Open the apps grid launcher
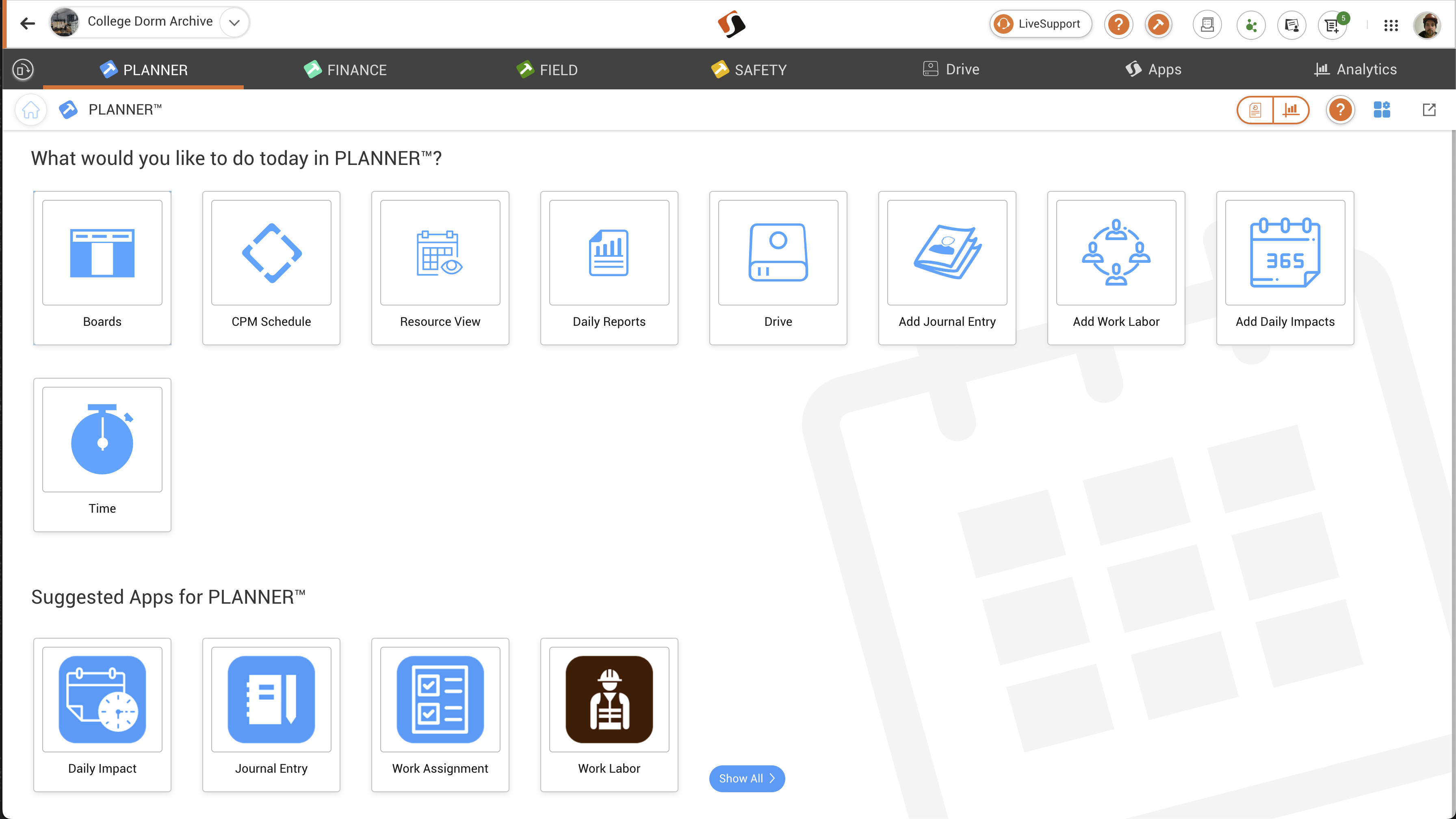The width and height of the screenshot is (1456, 819). point(1391,25)
